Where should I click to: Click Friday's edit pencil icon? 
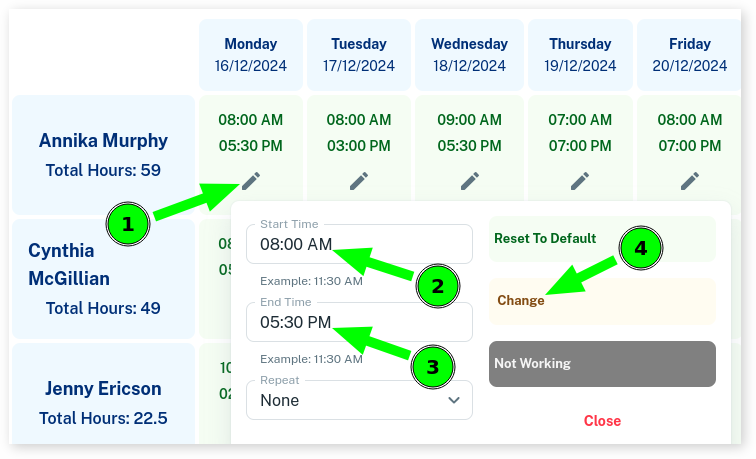(x=690, y=180)
